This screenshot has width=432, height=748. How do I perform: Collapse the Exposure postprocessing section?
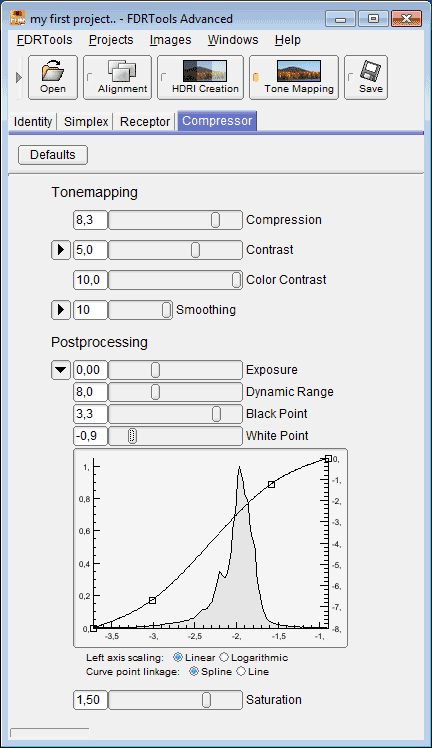(61, 370)
